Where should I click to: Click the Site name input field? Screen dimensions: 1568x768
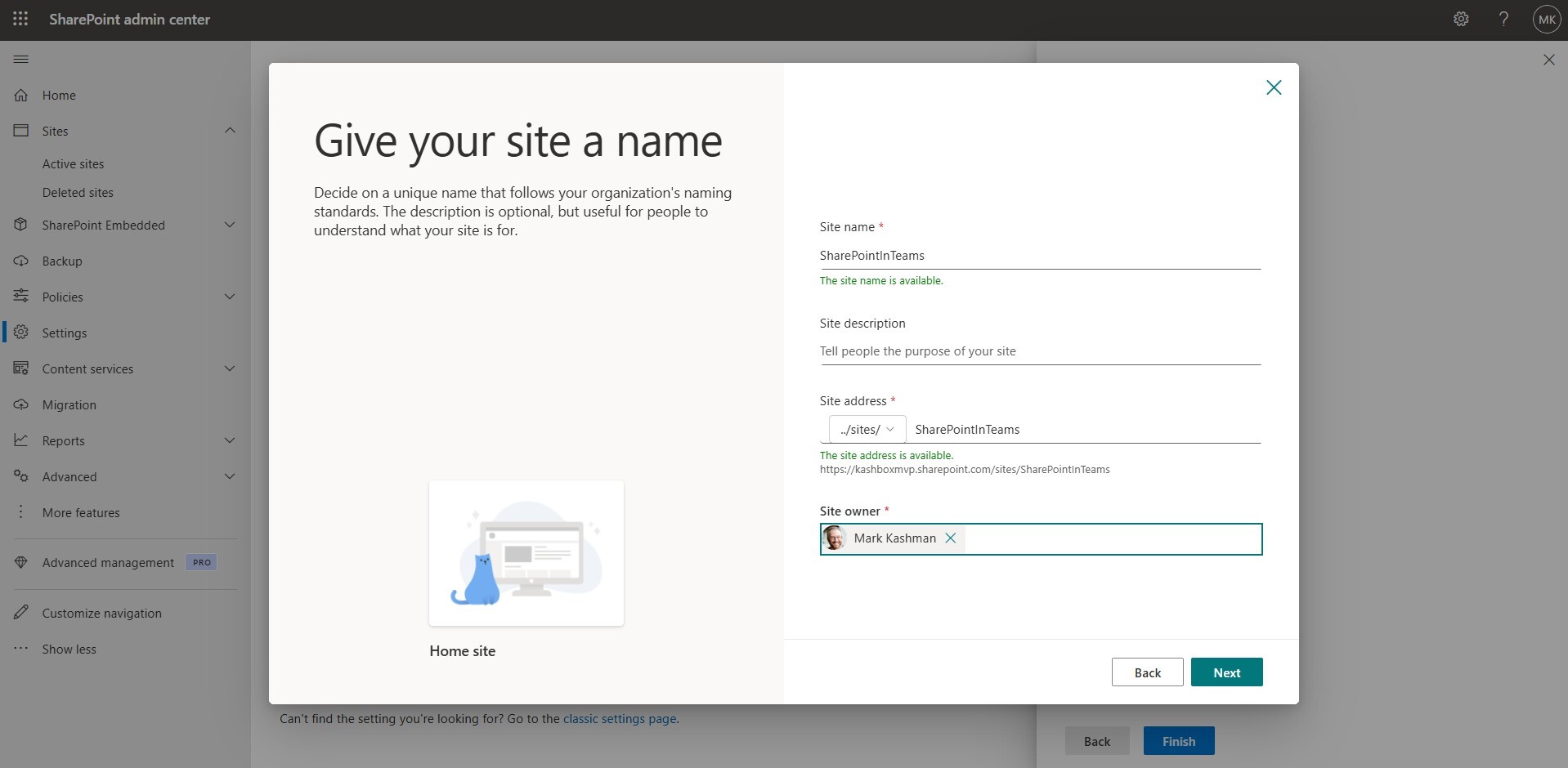pyautogui.click(x=1040, y=256)
